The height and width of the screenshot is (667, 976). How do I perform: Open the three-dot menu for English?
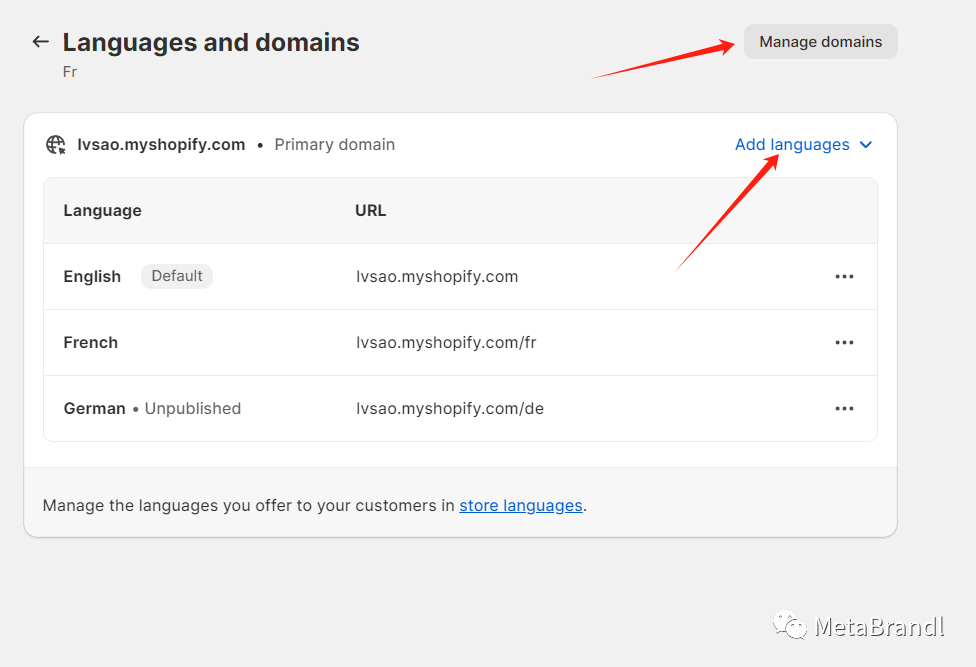click(844, 276)
